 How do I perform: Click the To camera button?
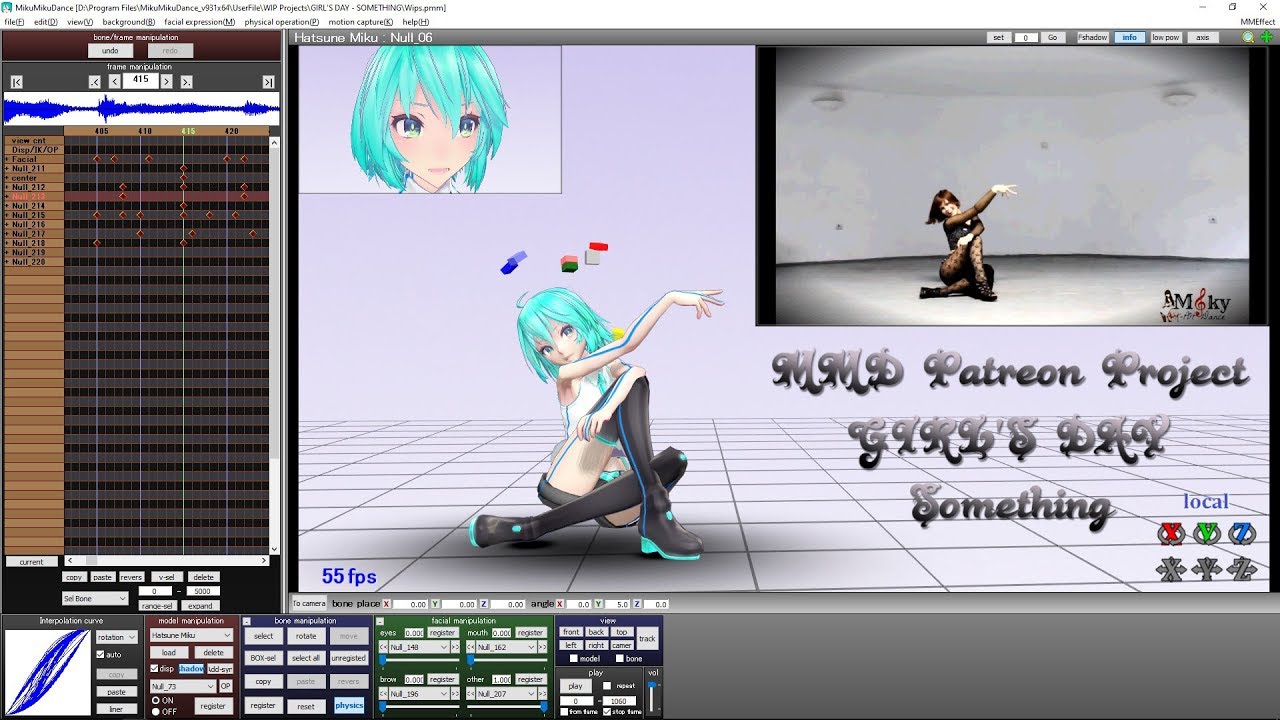(x=309, y=603)
